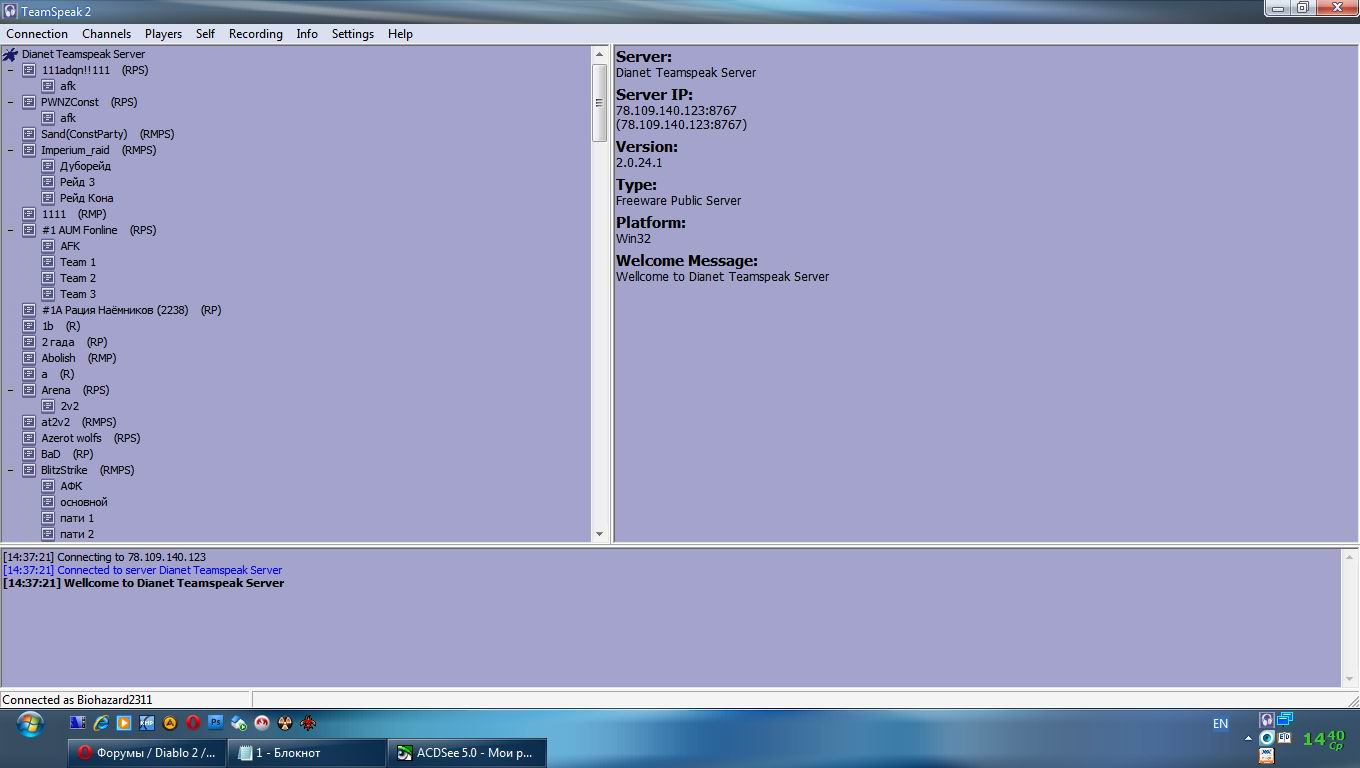Click the radiation symbol quick launch icon

(x=285, y=723)
